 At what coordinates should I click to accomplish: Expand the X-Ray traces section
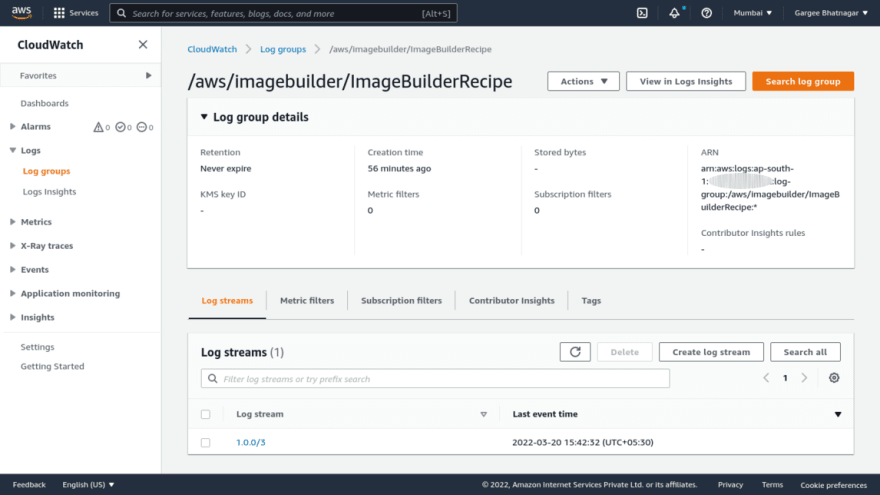pyautogui.click(x=12, y=245)
